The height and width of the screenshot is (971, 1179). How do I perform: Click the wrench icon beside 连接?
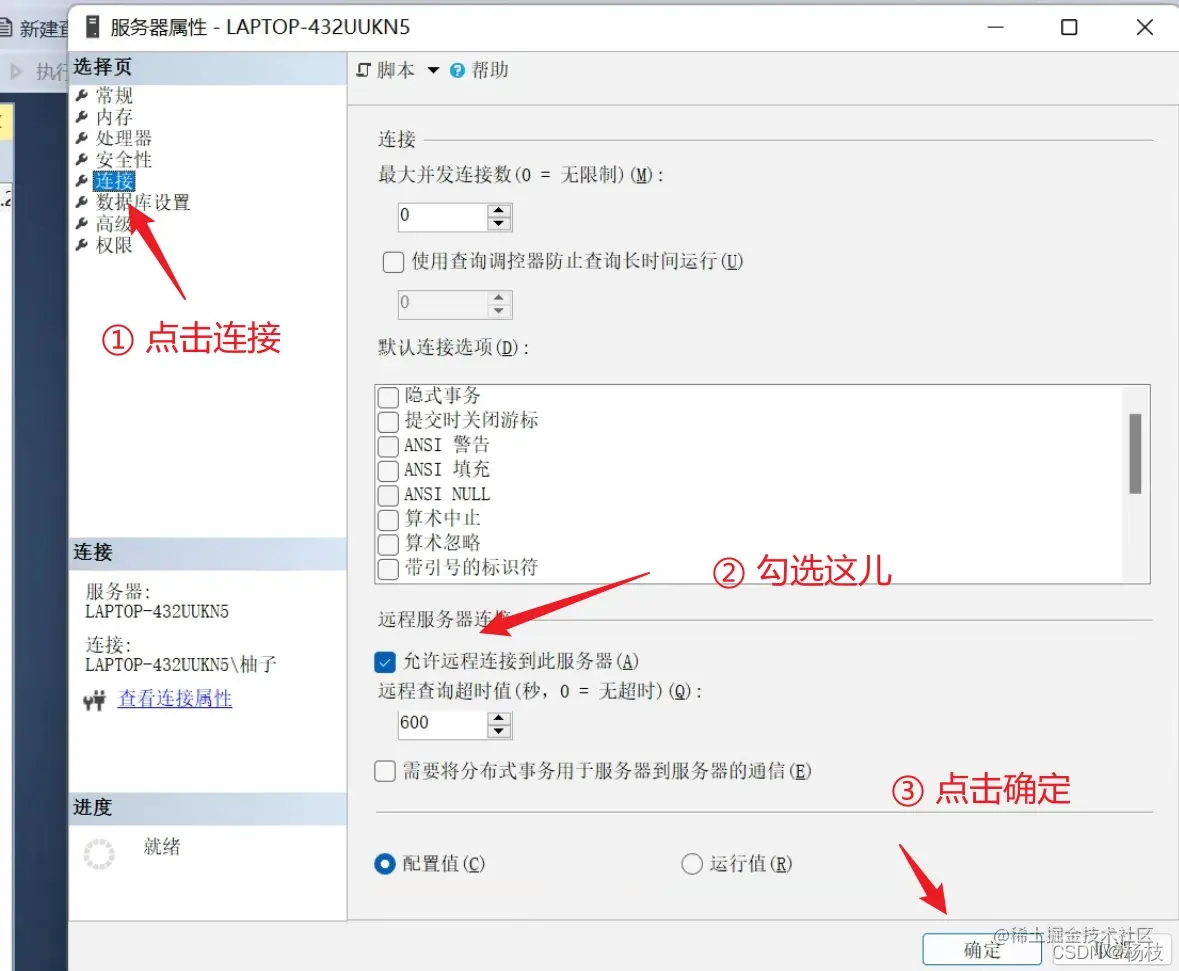point(82,181)
